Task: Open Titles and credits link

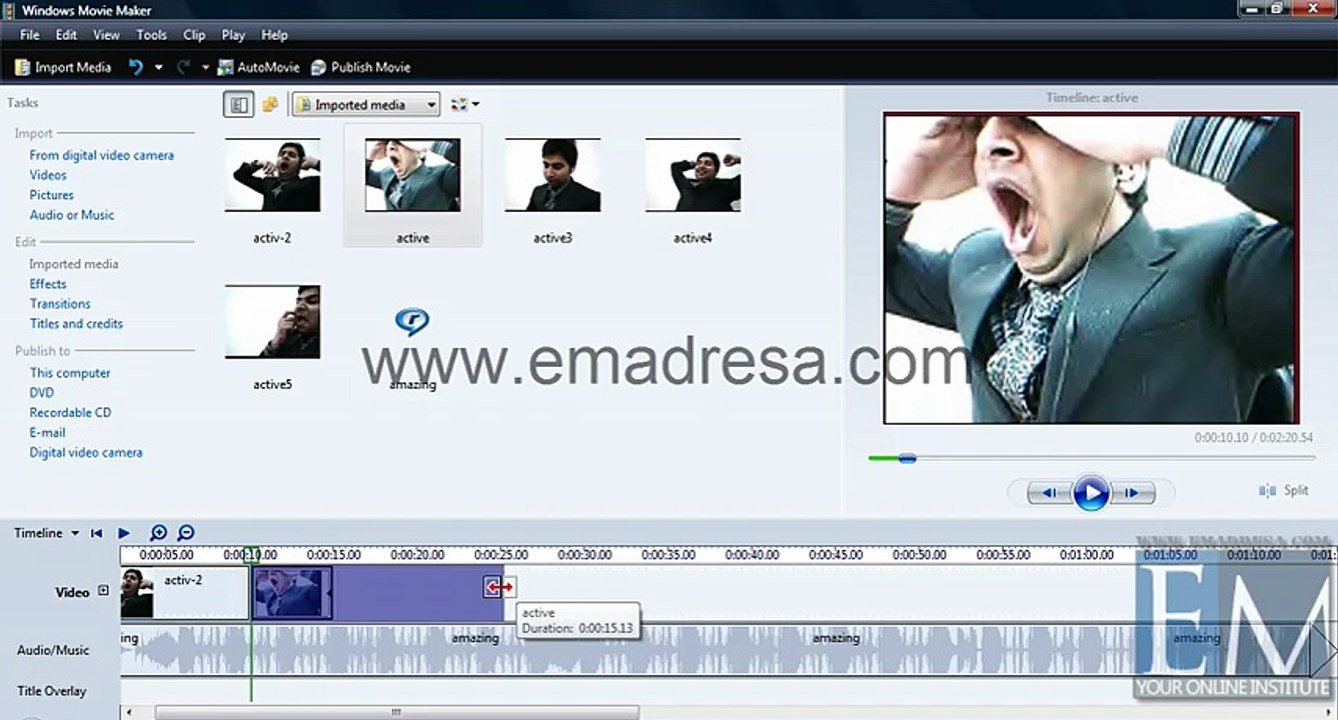Action: point(76,324)
